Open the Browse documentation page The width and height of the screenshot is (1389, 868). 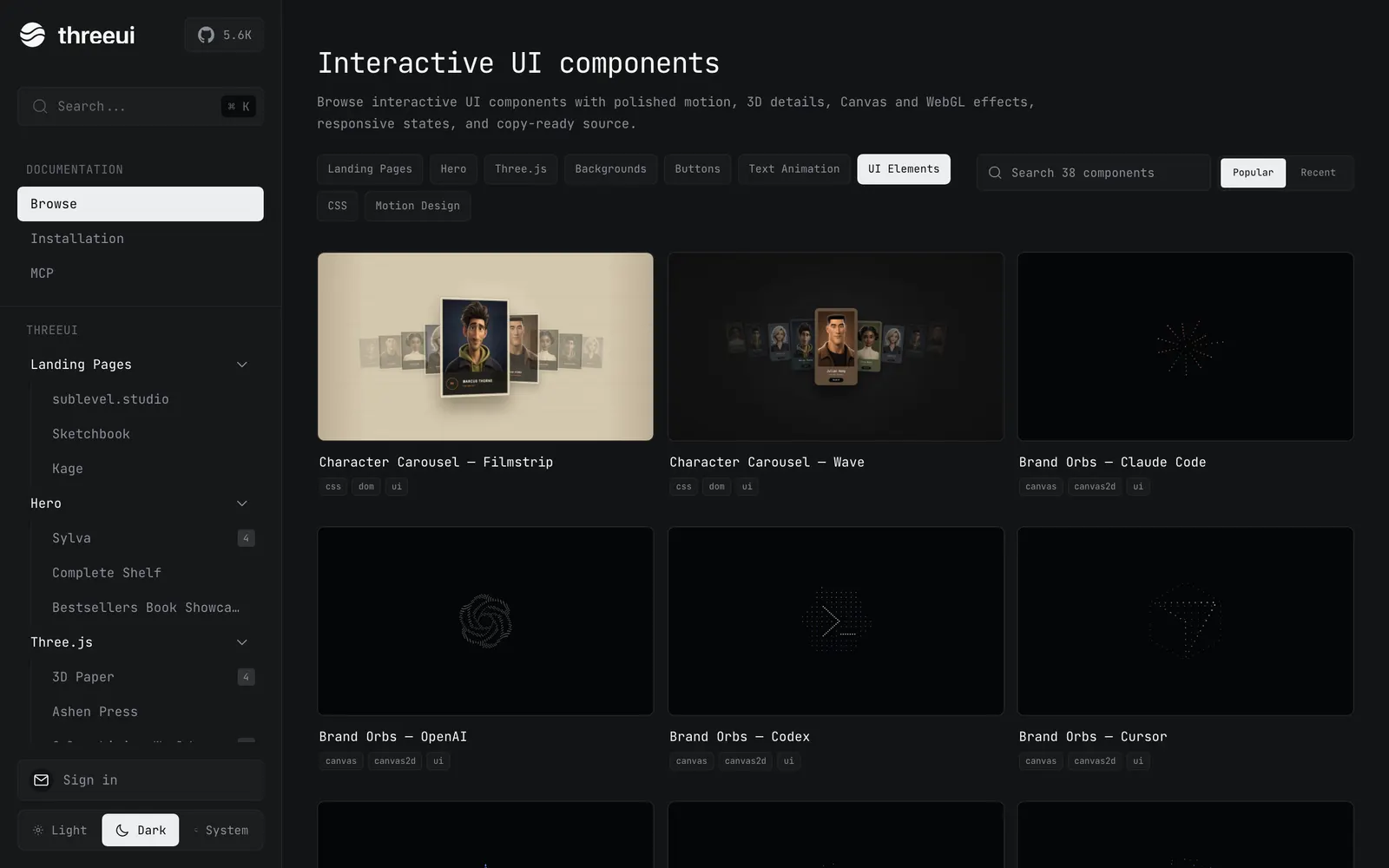point(141,204)
